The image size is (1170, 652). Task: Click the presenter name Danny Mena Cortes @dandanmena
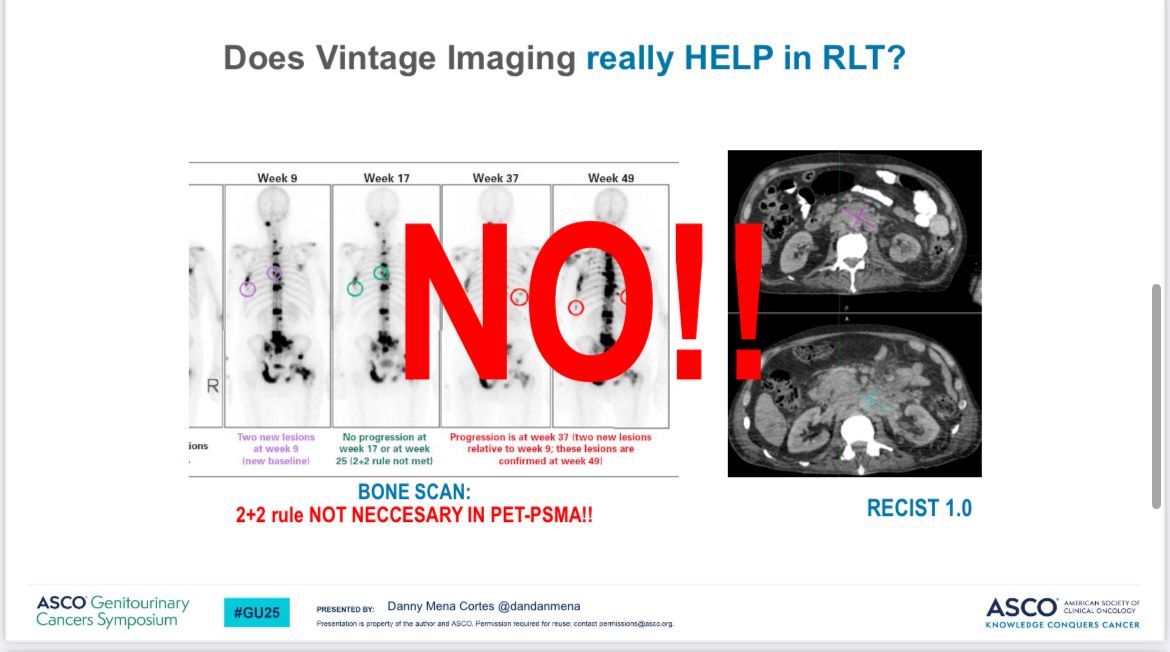[x=484, y=606]
